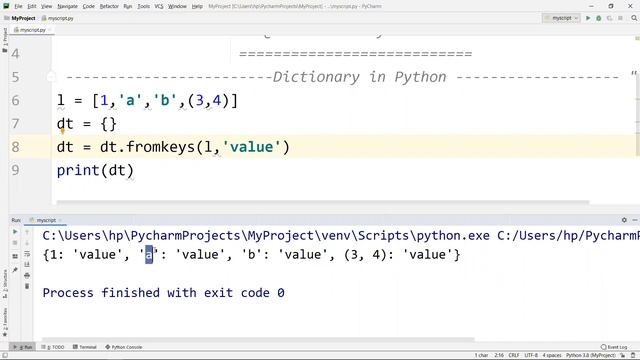Click myscript.py breadcrumb in navigation bar
This screenshot has height=360, width=640.
coord(58,18)
